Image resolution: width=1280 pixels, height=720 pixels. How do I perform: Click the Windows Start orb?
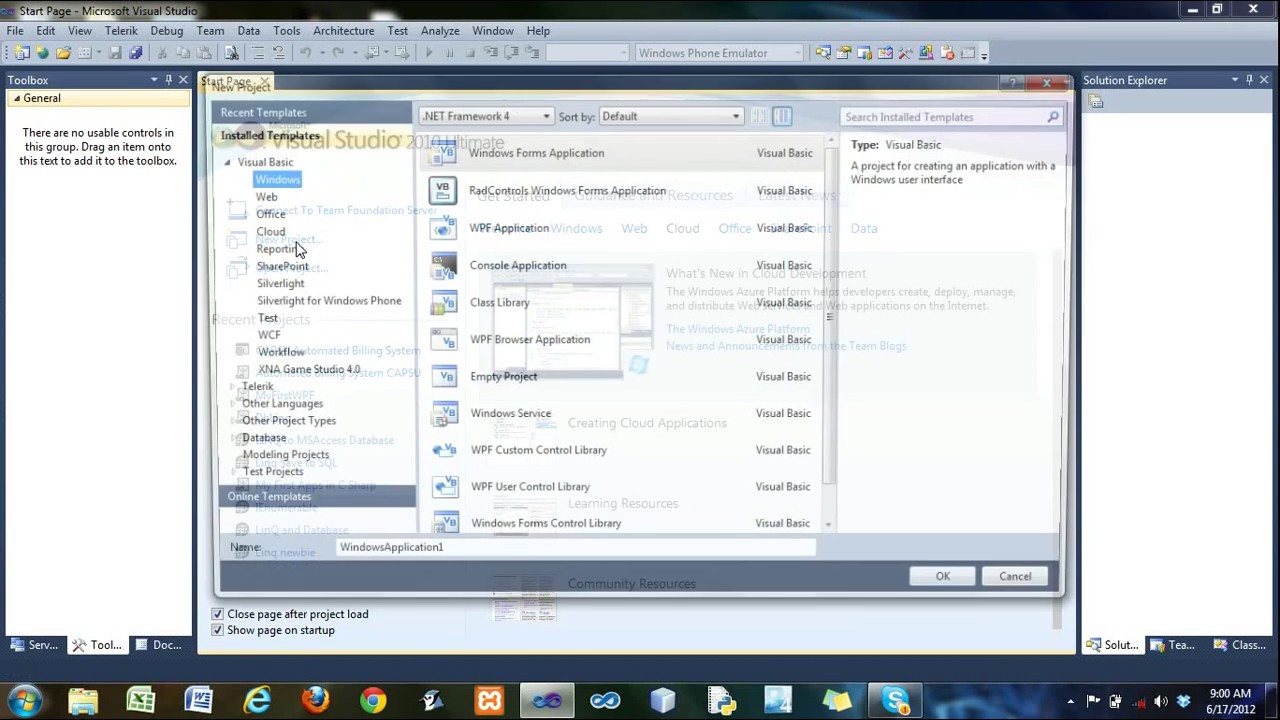tap(25, 700)
